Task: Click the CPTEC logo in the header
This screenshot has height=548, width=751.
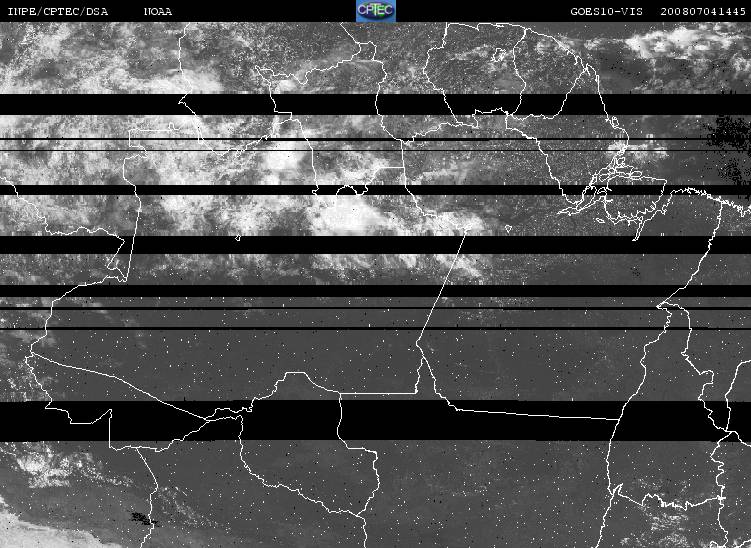Action: click(x=376, y=11)
